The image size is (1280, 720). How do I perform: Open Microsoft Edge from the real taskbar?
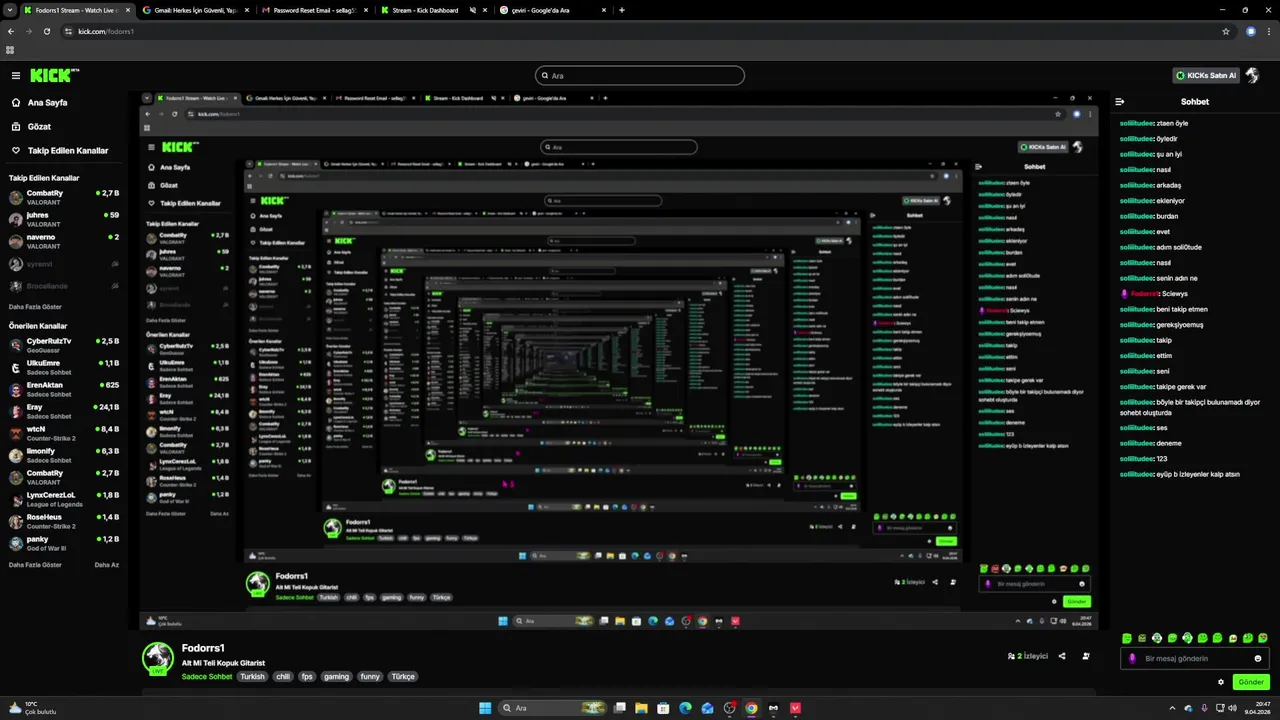click(686, 708)
